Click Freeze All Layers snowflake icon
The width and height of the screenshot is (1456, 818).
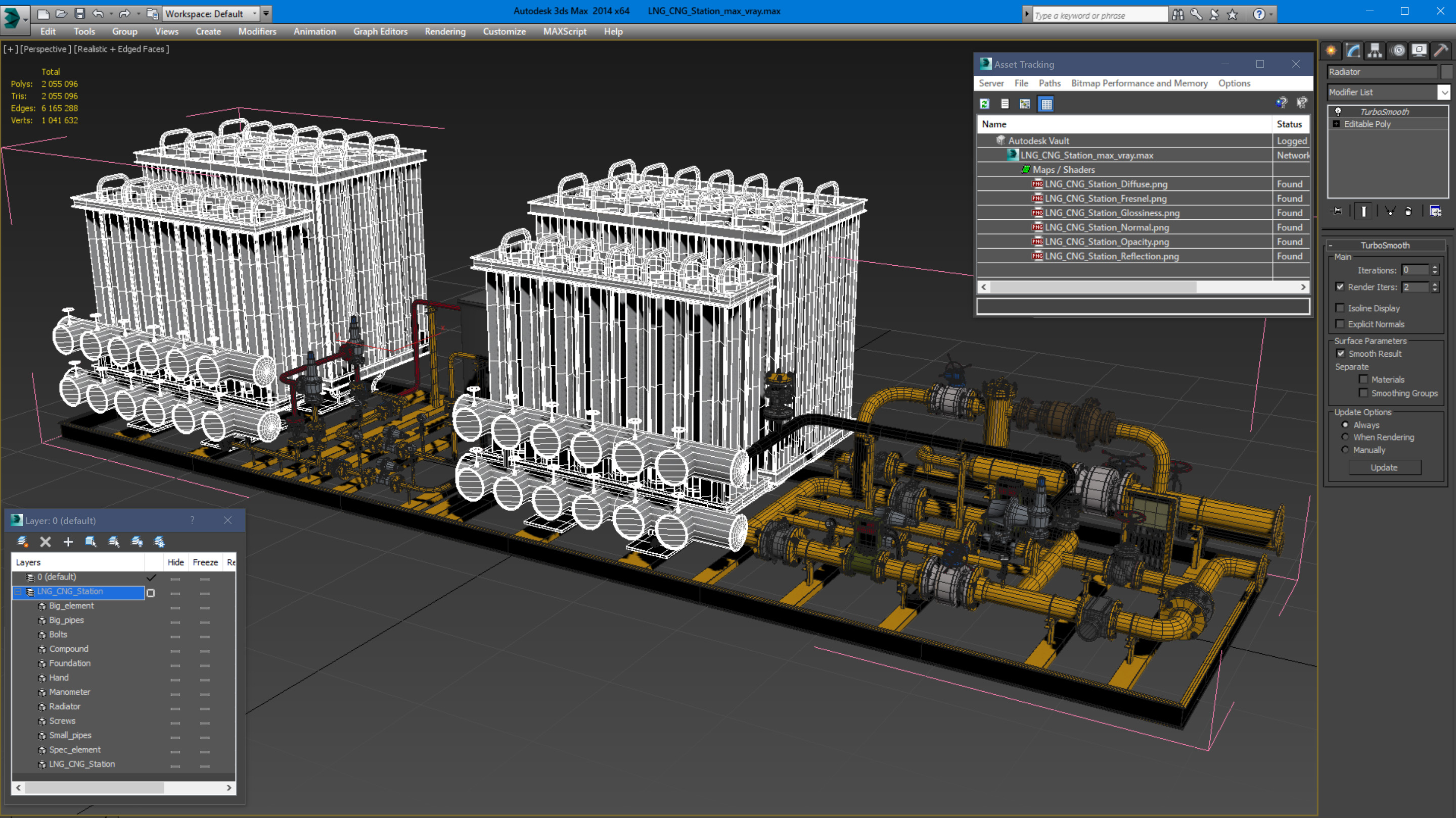pos(159,542)
